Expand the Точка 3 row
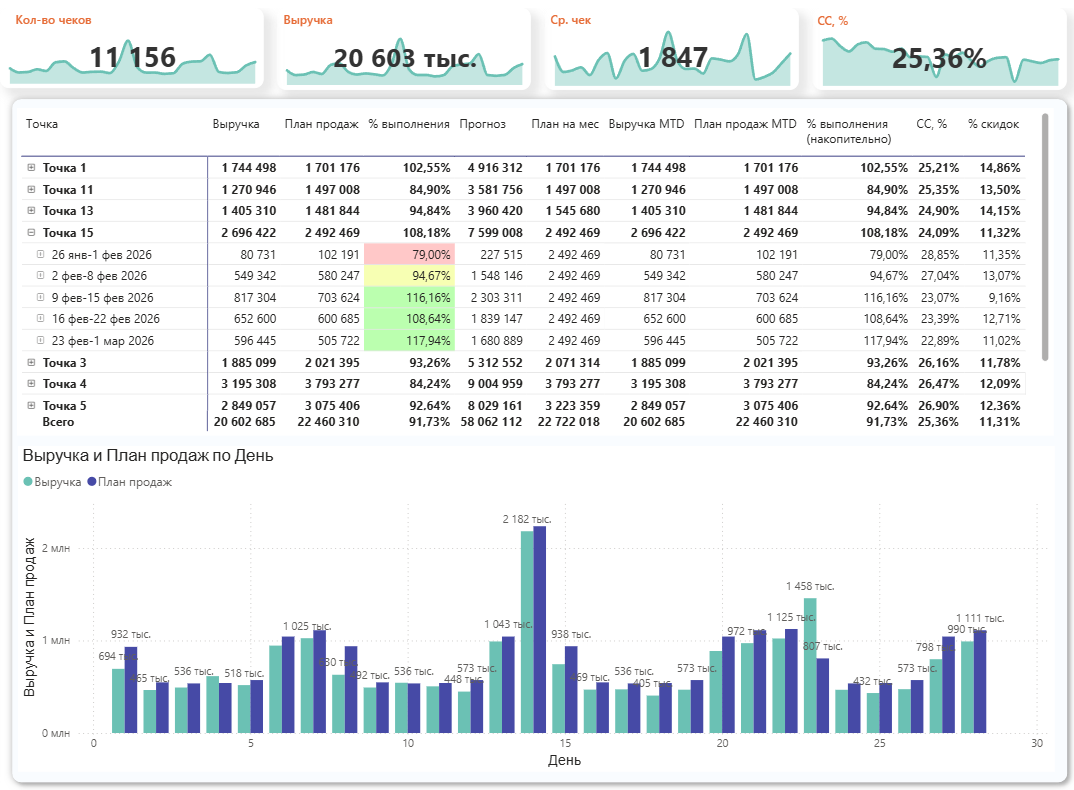 [x=31, y=362]
